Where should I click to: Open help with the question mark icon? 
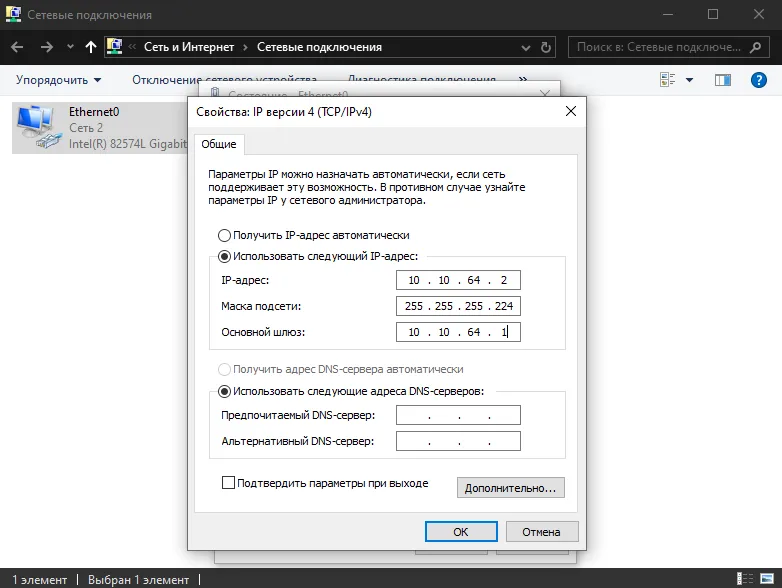coord(759,80)
